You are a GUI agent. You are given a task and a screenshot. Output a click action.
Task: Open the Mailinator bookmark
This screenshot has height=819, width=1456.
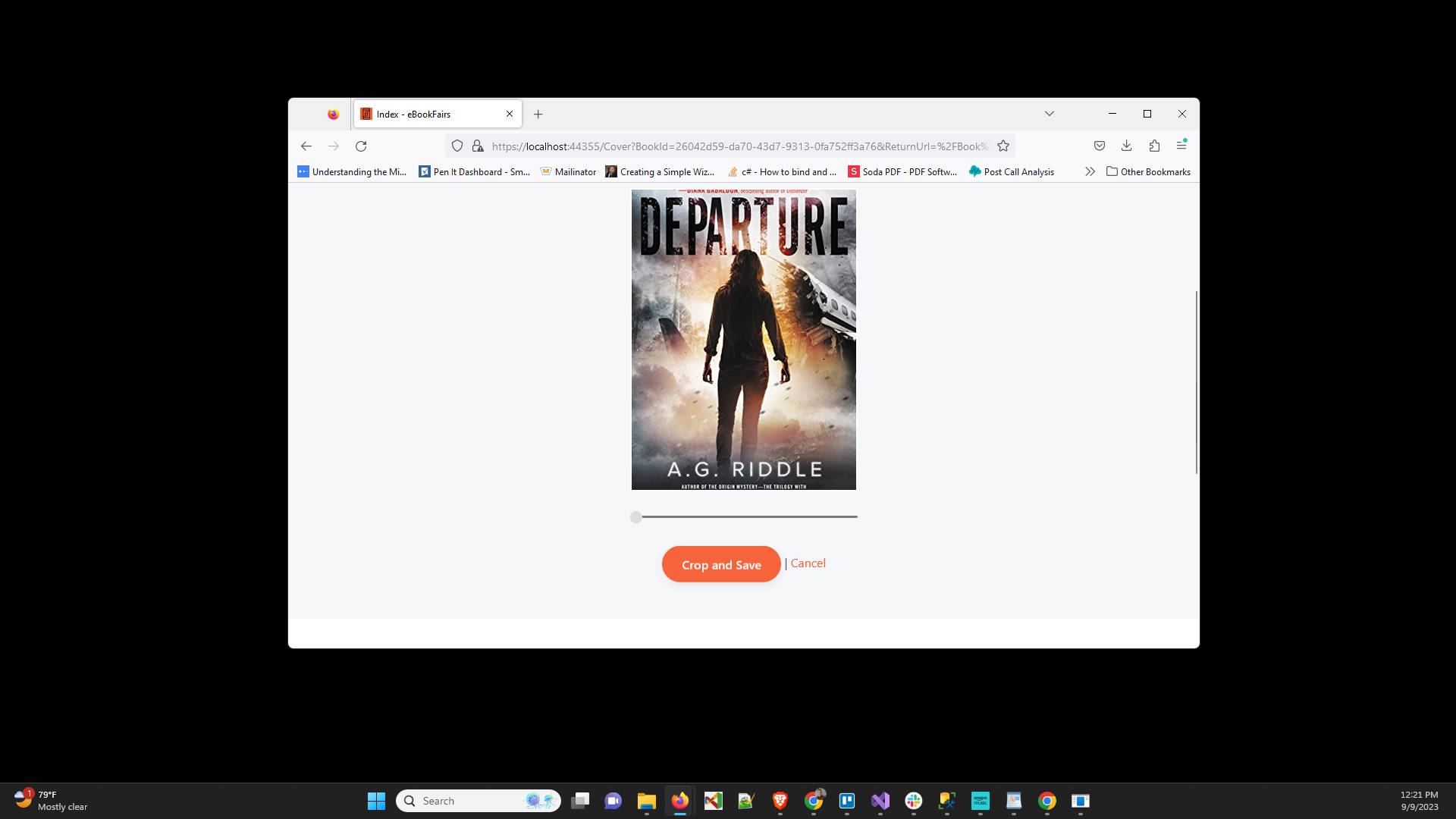click(568, 171)
